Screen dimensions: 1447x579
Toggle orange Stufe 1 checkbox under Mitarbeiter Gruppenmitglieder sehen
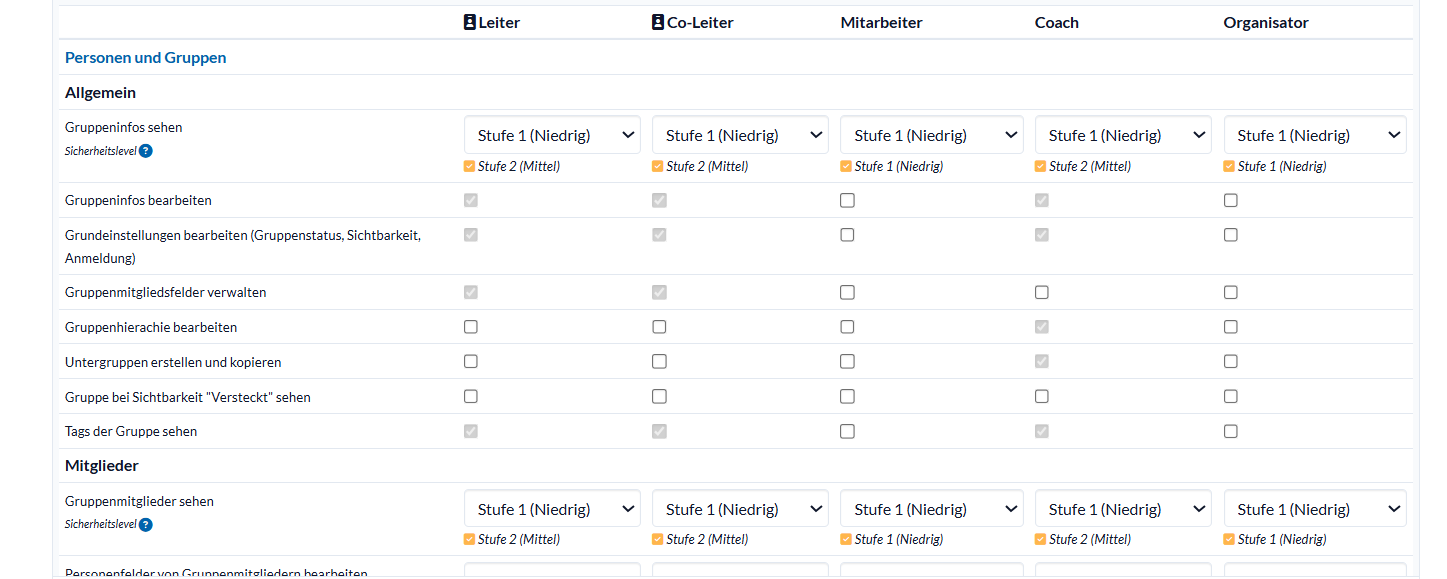coord(847,539)
